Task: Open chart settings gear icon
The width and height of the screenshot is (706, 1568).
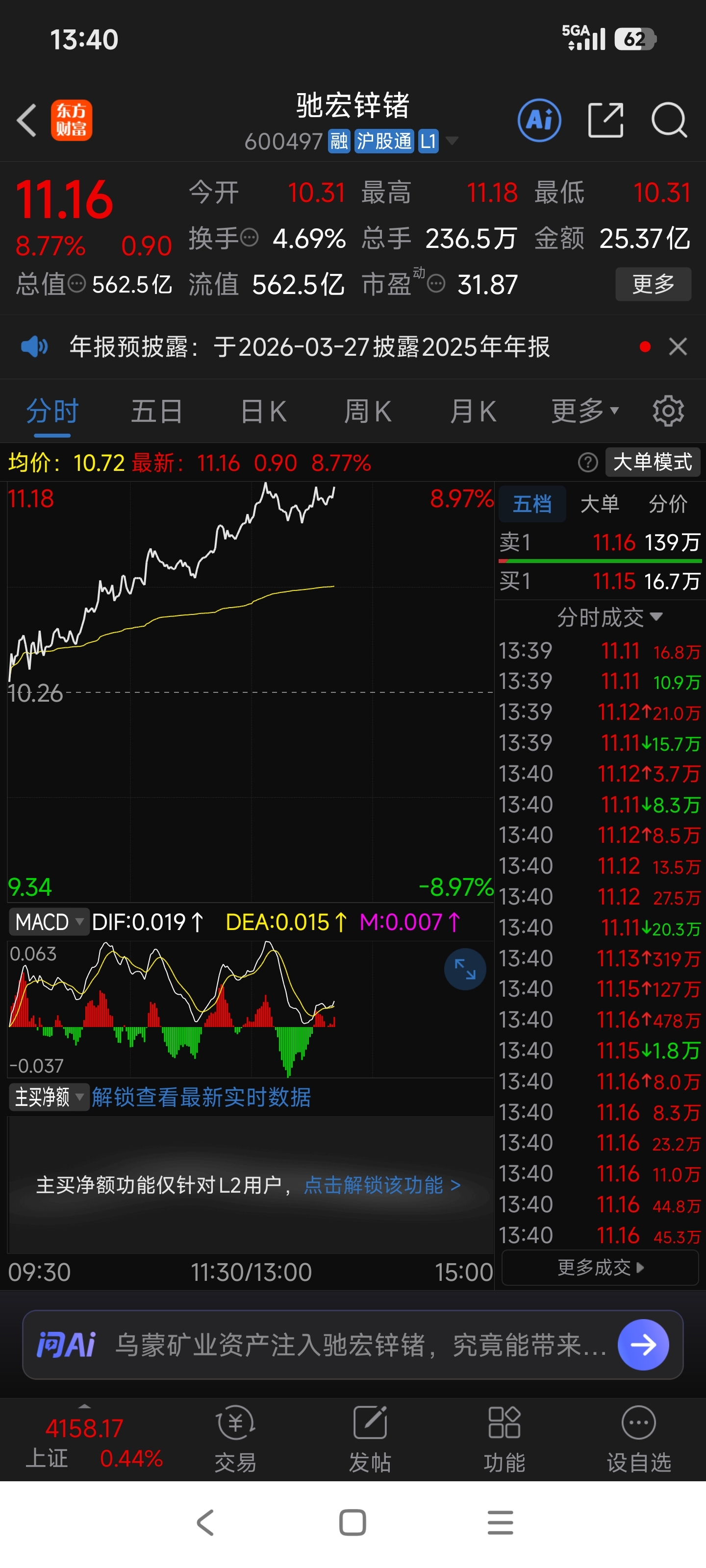Action: click(668, 412)
